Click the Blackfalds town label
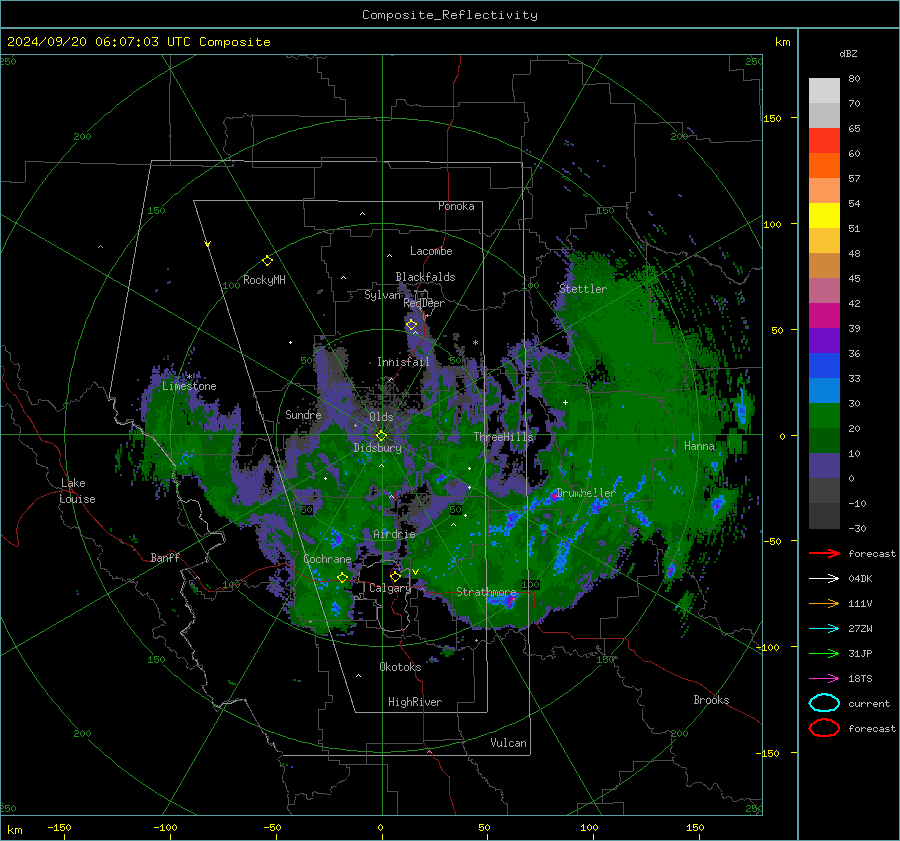Image resolution: width=900 pixels, height=841 pixels. (x=425, y=277)
